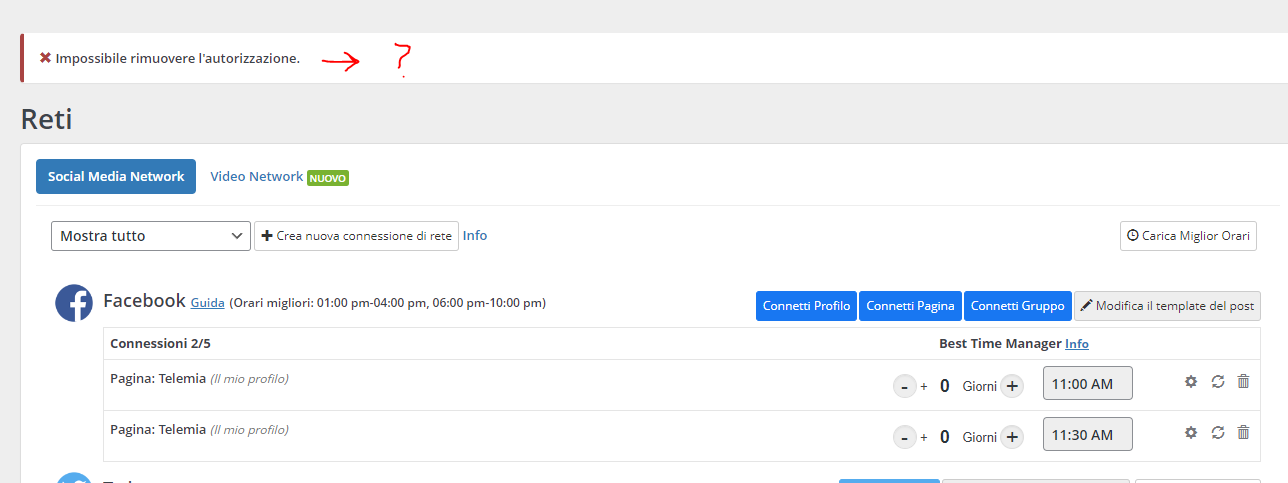
Task: Refresh the 11:00 AM Telemia connection
Action: click(x=1217, y=381)
